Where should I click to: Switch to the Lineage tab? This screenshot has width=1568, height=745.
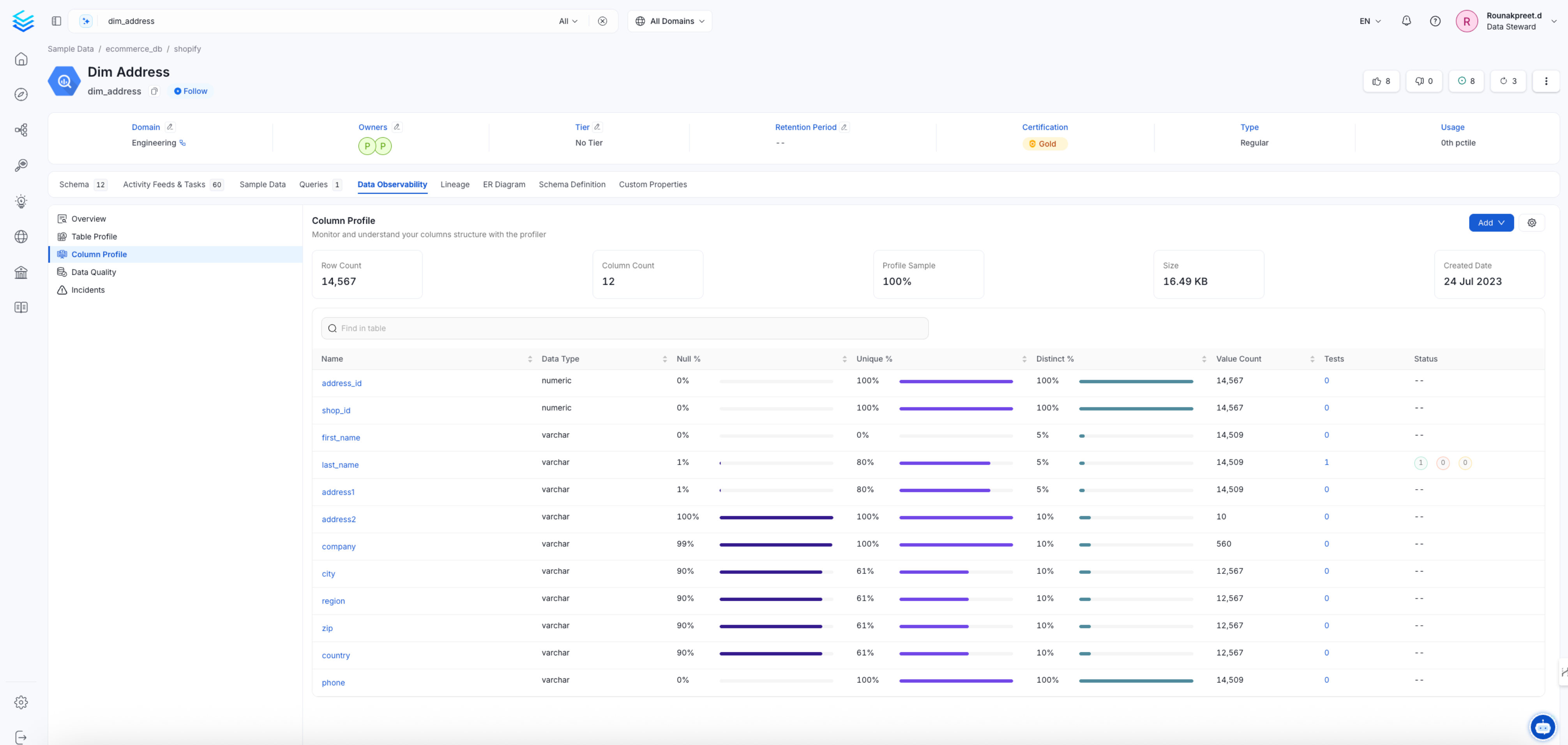(455, 184)
